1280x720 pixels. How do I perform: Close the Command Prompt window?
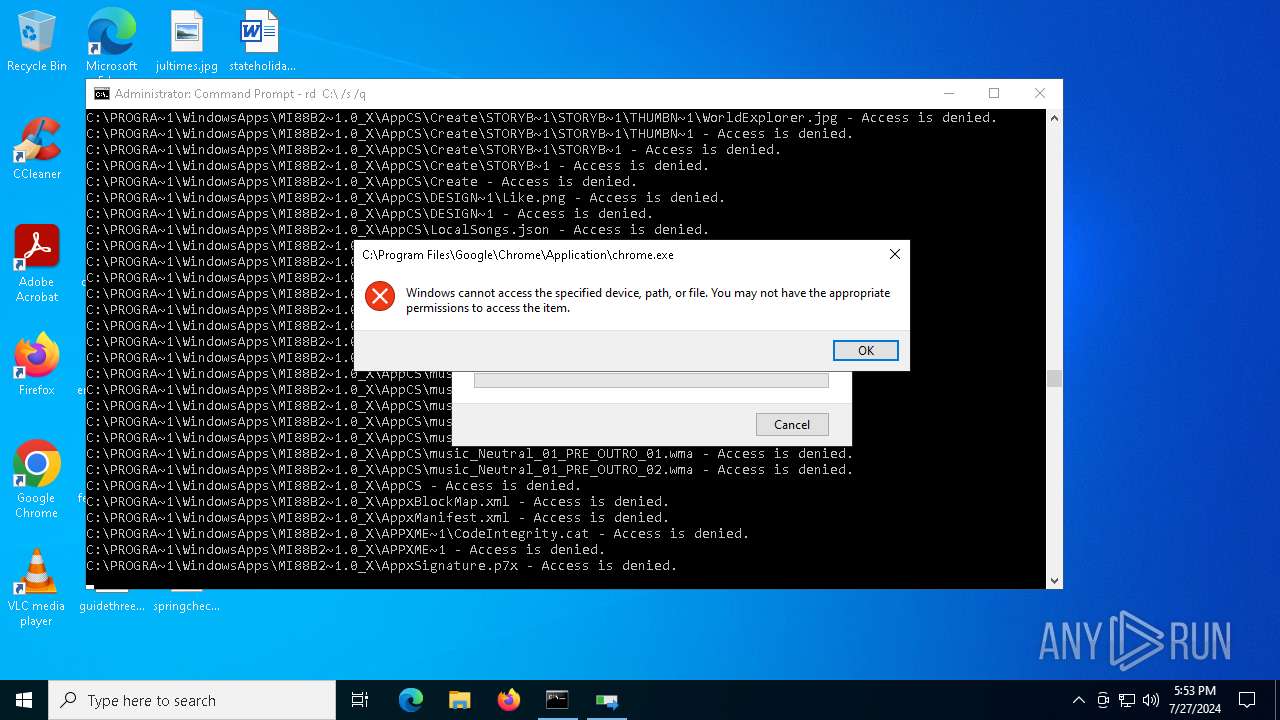pyautogui.click(x=1040, y=93)
